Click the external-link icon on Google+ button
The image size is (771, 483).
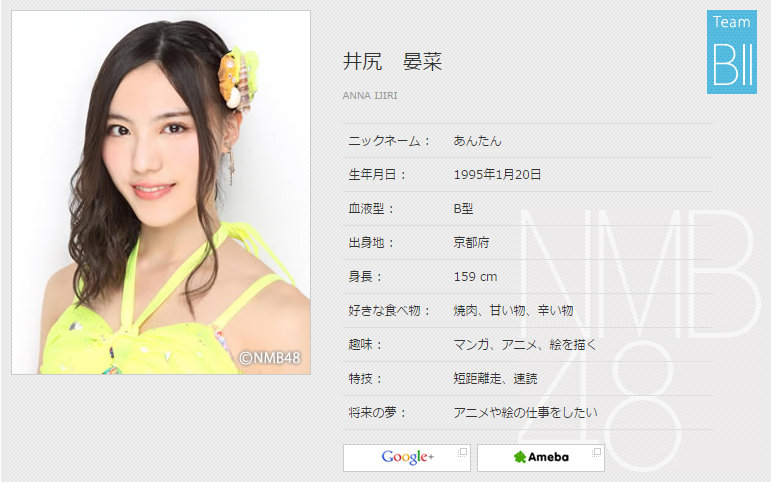462,452
